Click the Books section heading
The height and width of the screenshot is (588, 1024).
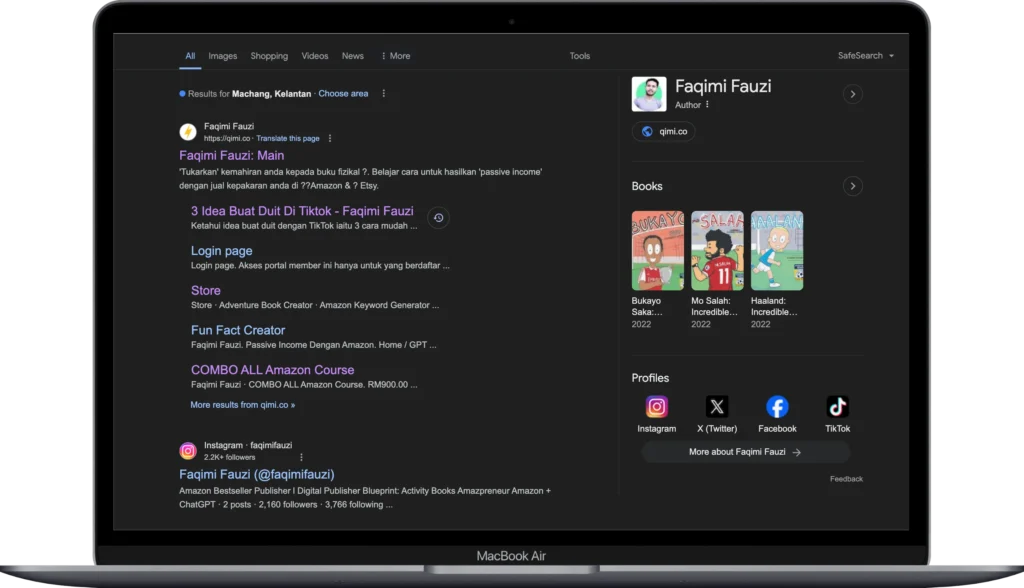(647, 186)
